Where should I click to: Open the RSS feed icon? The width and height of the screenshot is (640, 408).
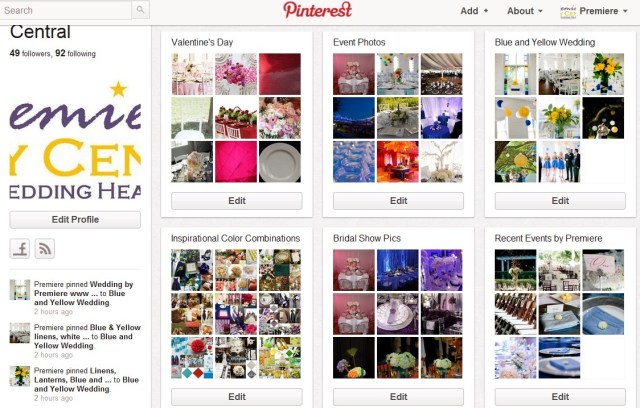click(x=44, y=248)
